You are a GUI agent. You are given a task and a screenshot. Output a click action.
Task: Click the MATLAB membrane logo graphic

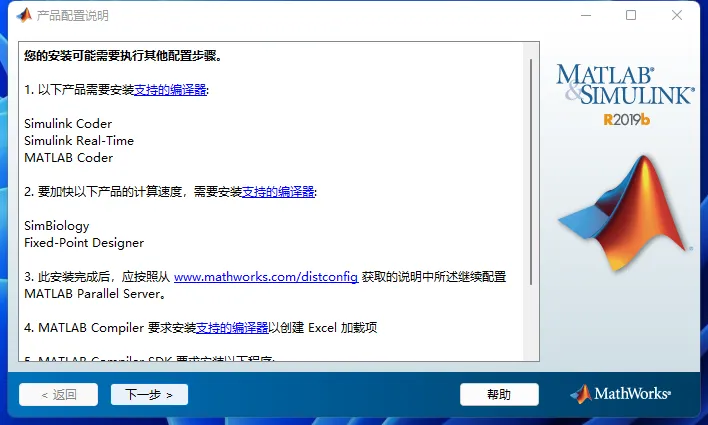625,213
